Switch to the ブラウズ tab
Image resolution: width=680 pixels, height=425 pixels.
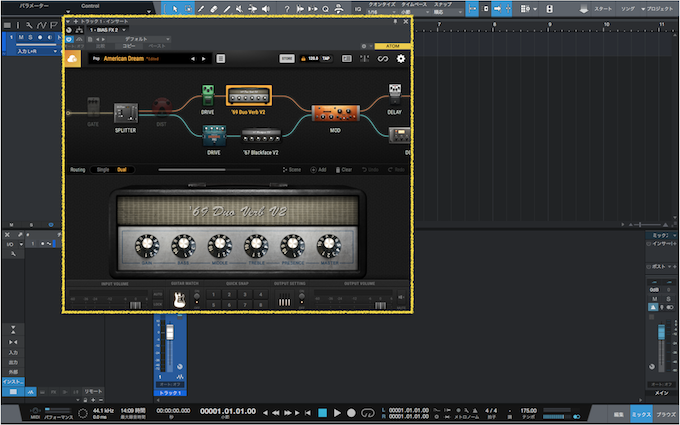[666, 415]
